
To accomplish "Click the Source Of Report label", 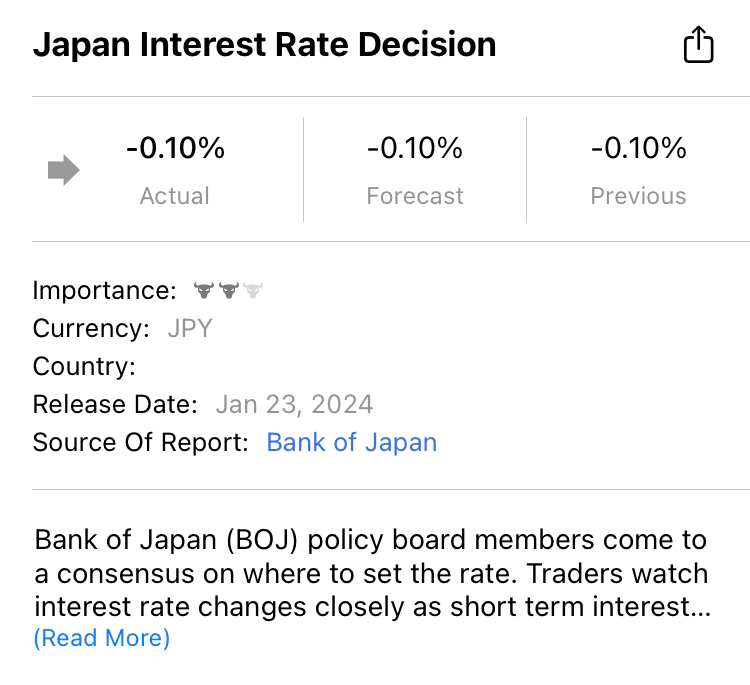I will coord(140,443).
